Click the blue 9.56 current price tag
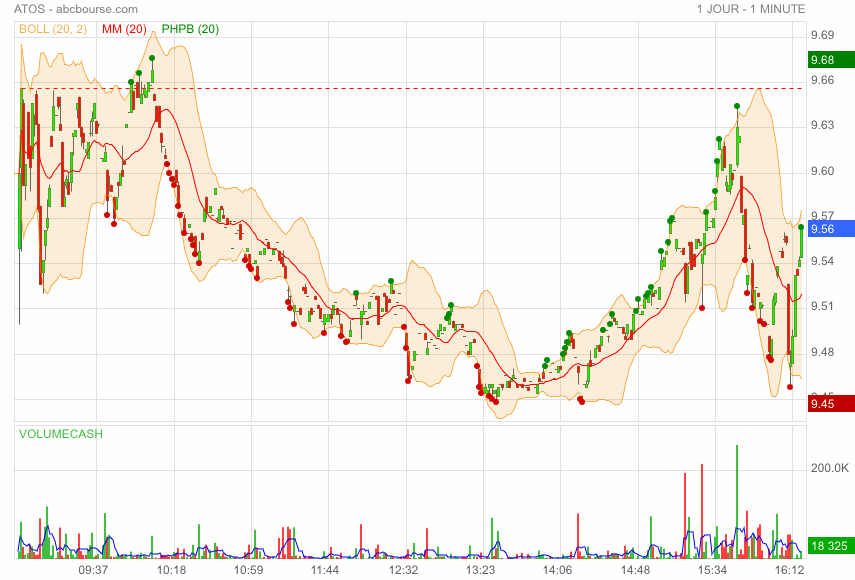The image size is (855, 580). [x=831, y=229]
